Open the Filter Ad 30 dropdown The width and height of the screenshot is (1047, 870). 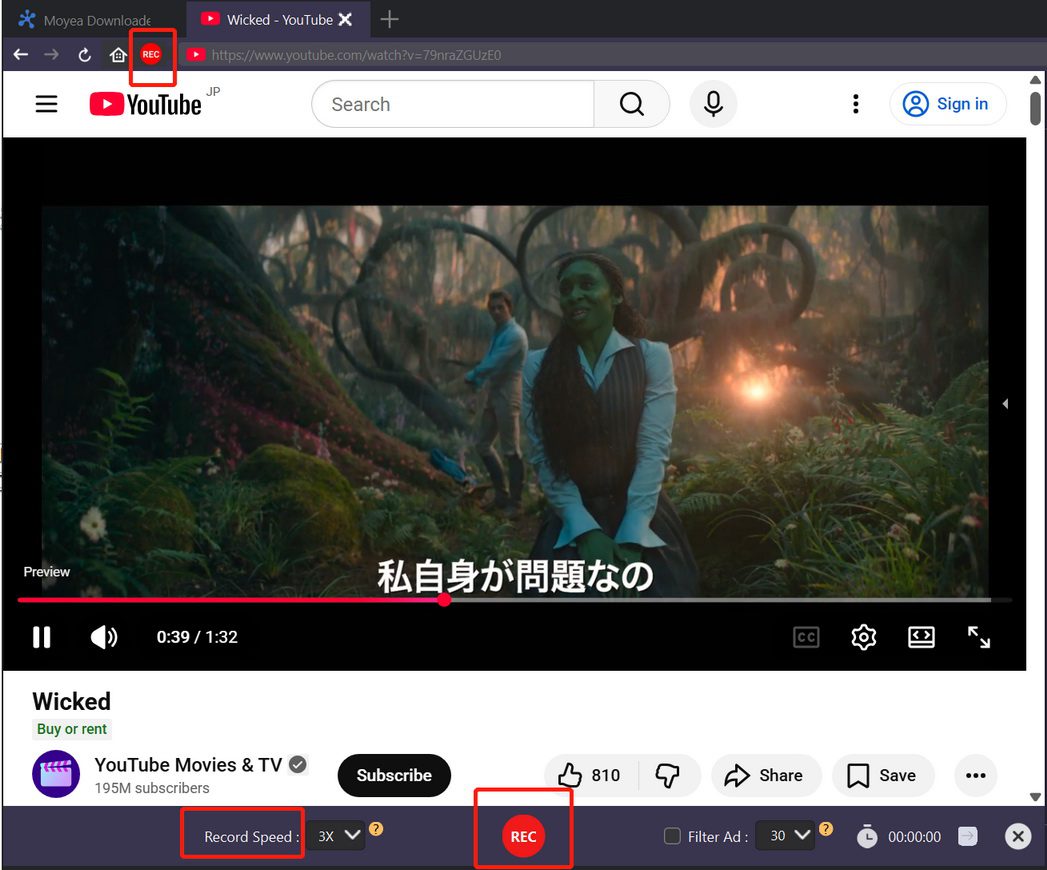tap(787, 836)
